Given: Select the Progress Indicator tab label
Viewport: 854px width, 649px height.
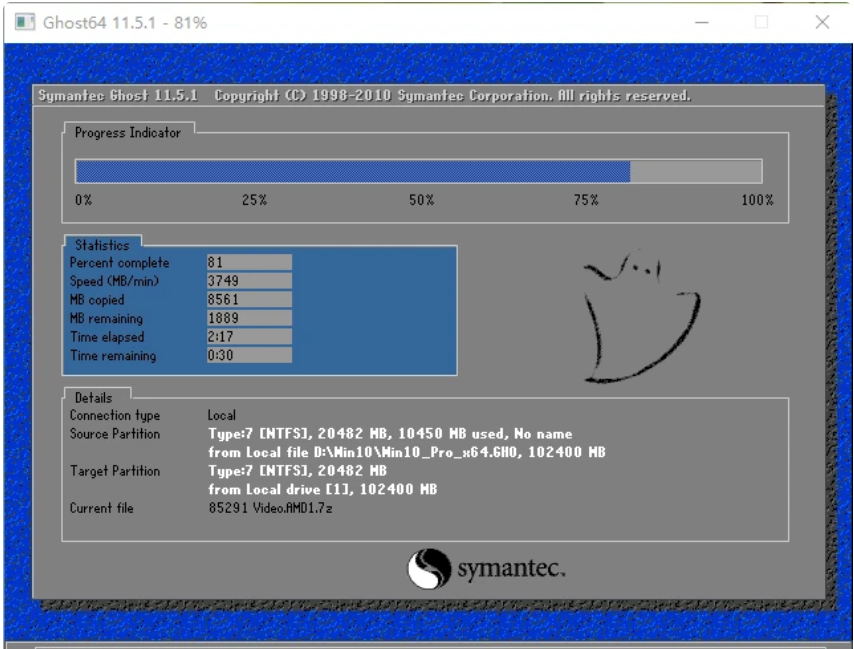Looking at the screenshot, I should [128, 133].
